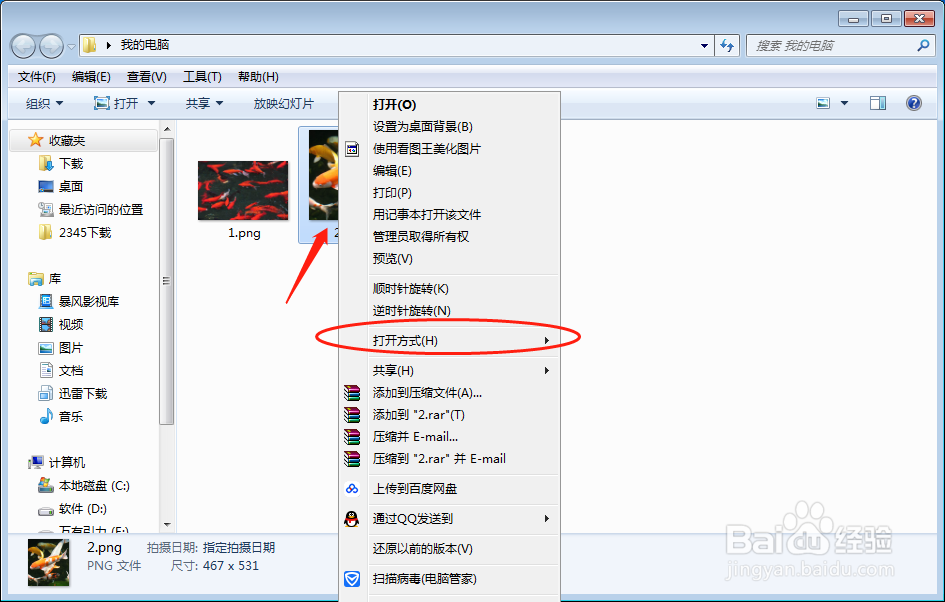The height and width of the screenshot is (602, 945).
Task: Open the 工具 menu
Action: (201, 76)
